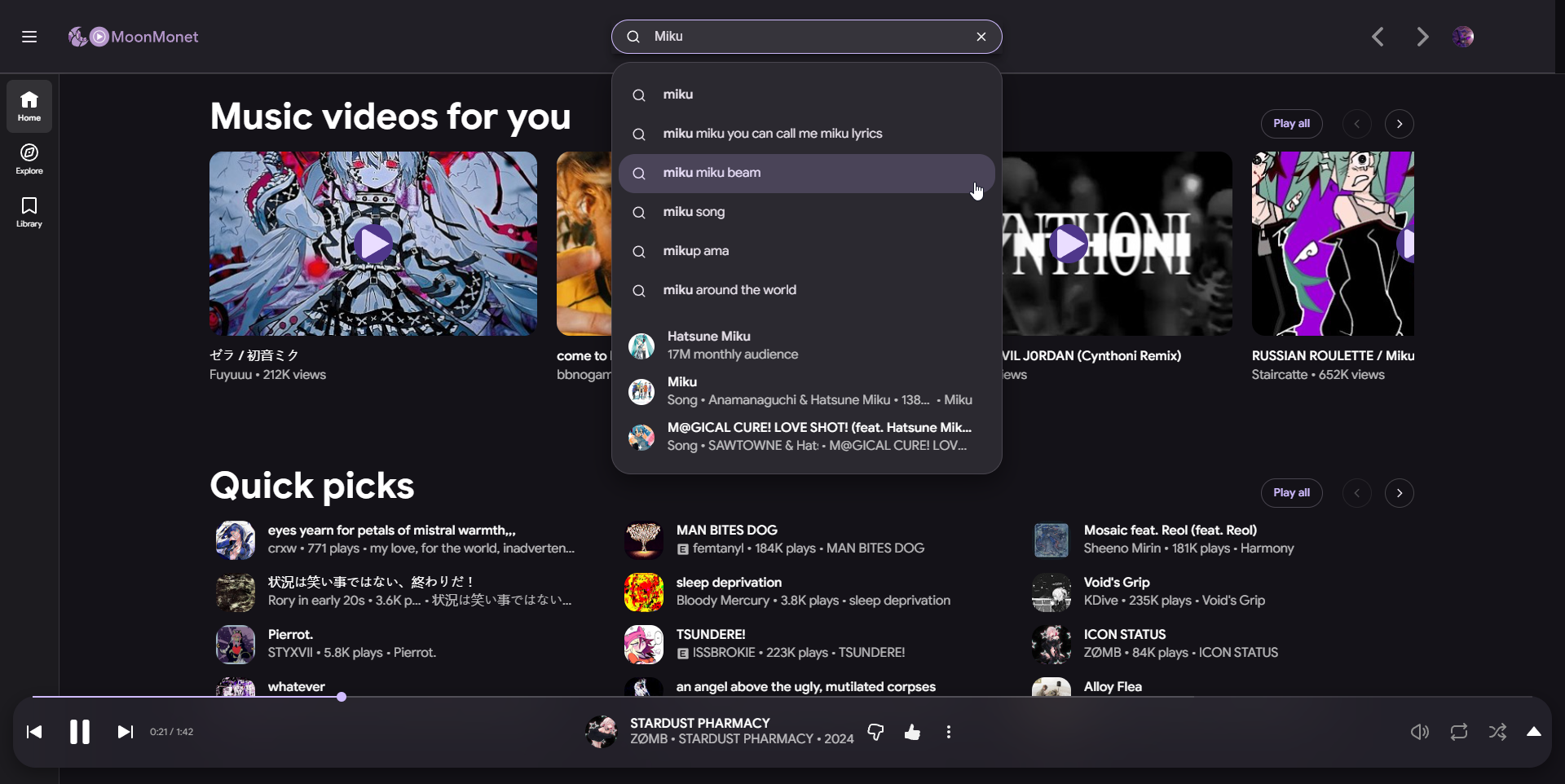Dislike the current song

coord(876,732)
